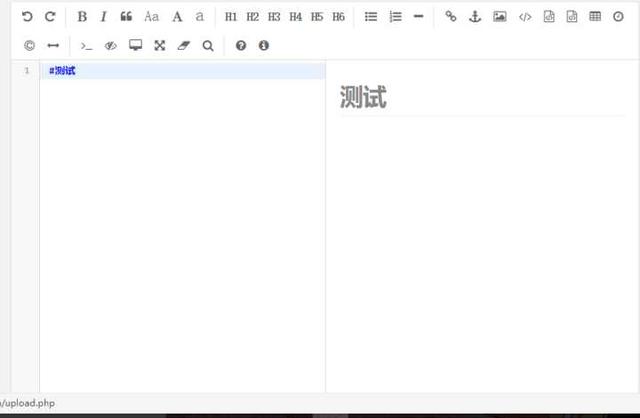
Task: Open full HTML preview desktop icon
Action: click(136, 45)
